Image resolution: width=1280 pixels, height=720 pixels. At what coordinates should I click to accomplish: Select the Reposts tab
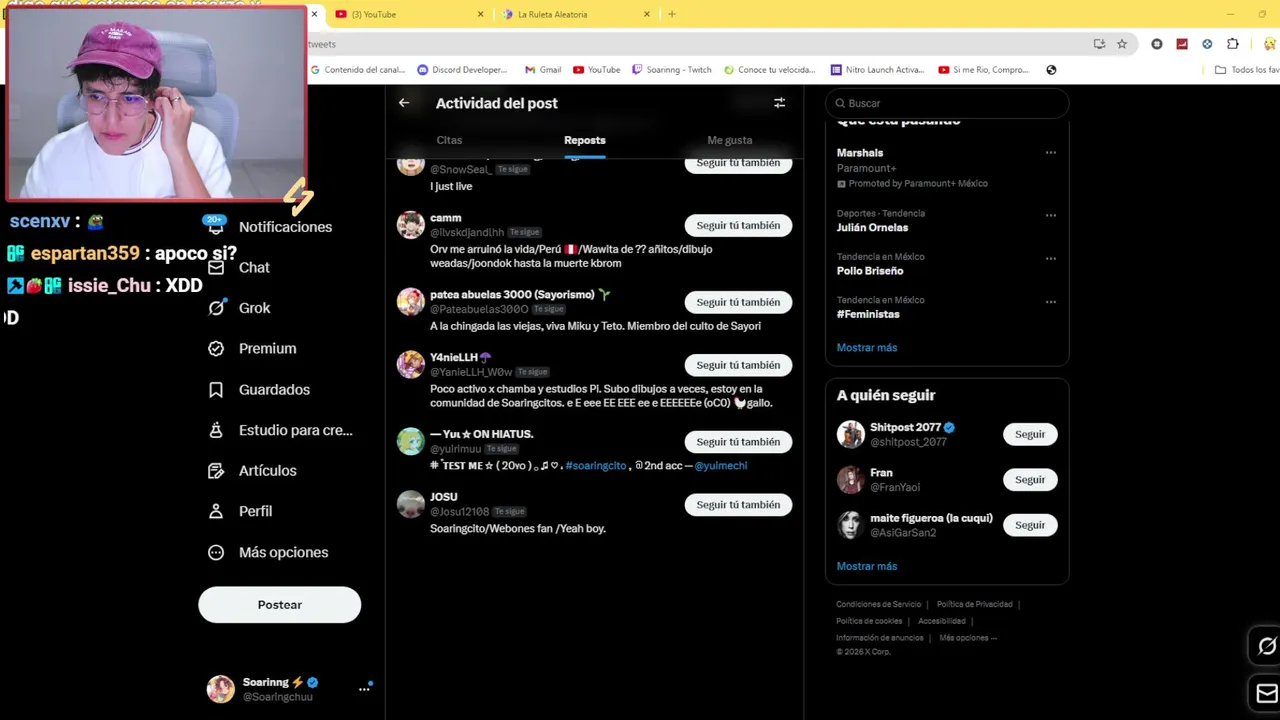(585, 140)
